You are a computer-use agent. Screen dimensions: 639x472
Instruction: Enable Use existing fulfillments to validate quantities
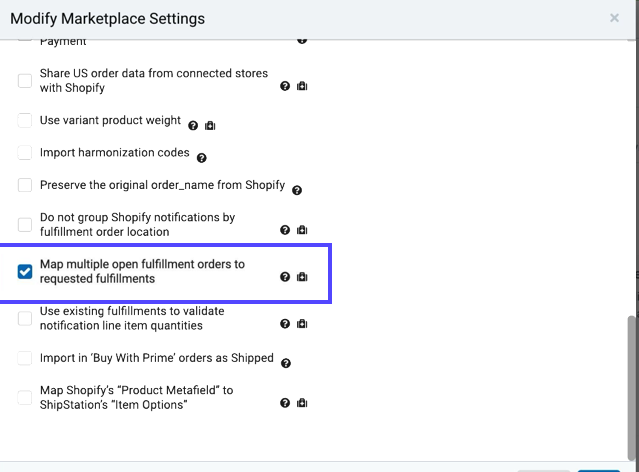point(25,318)
